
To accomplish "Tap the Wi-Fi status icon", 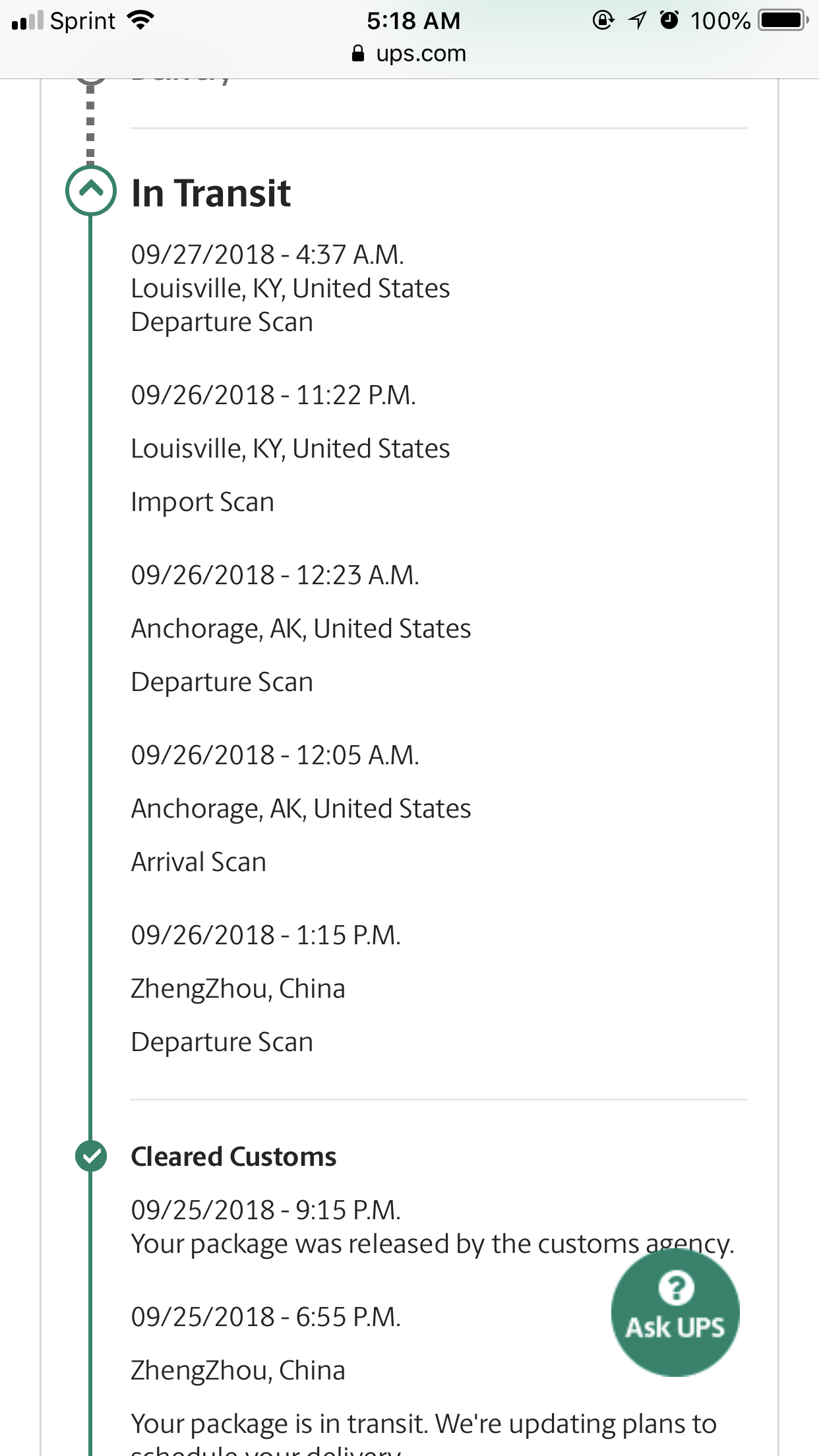I will pyautogui.click(x=140, y=20).
